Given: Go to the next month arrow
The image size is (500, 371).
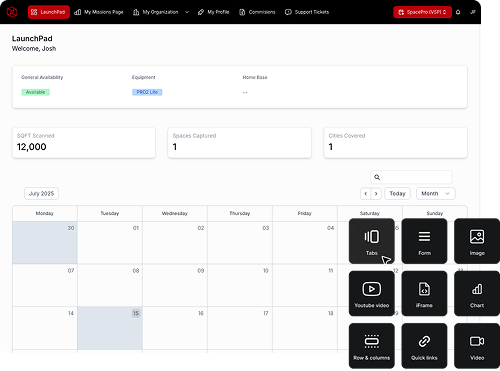Looking at the screenshot, I should click(376, 193).
